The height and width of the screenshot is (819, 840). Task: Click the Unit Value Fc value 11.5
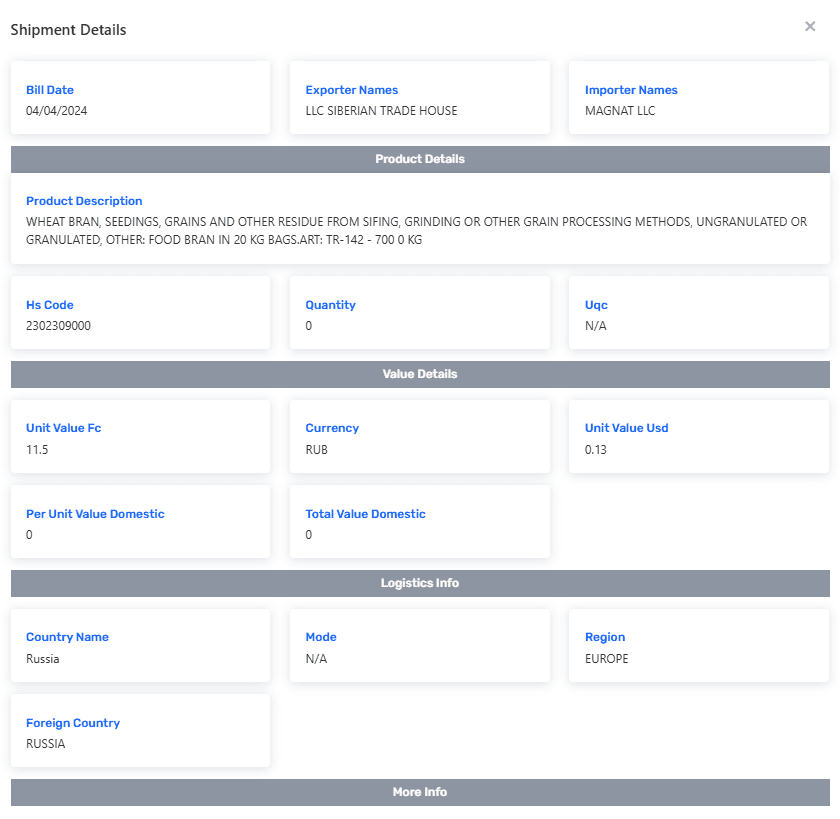click(37, 450)
